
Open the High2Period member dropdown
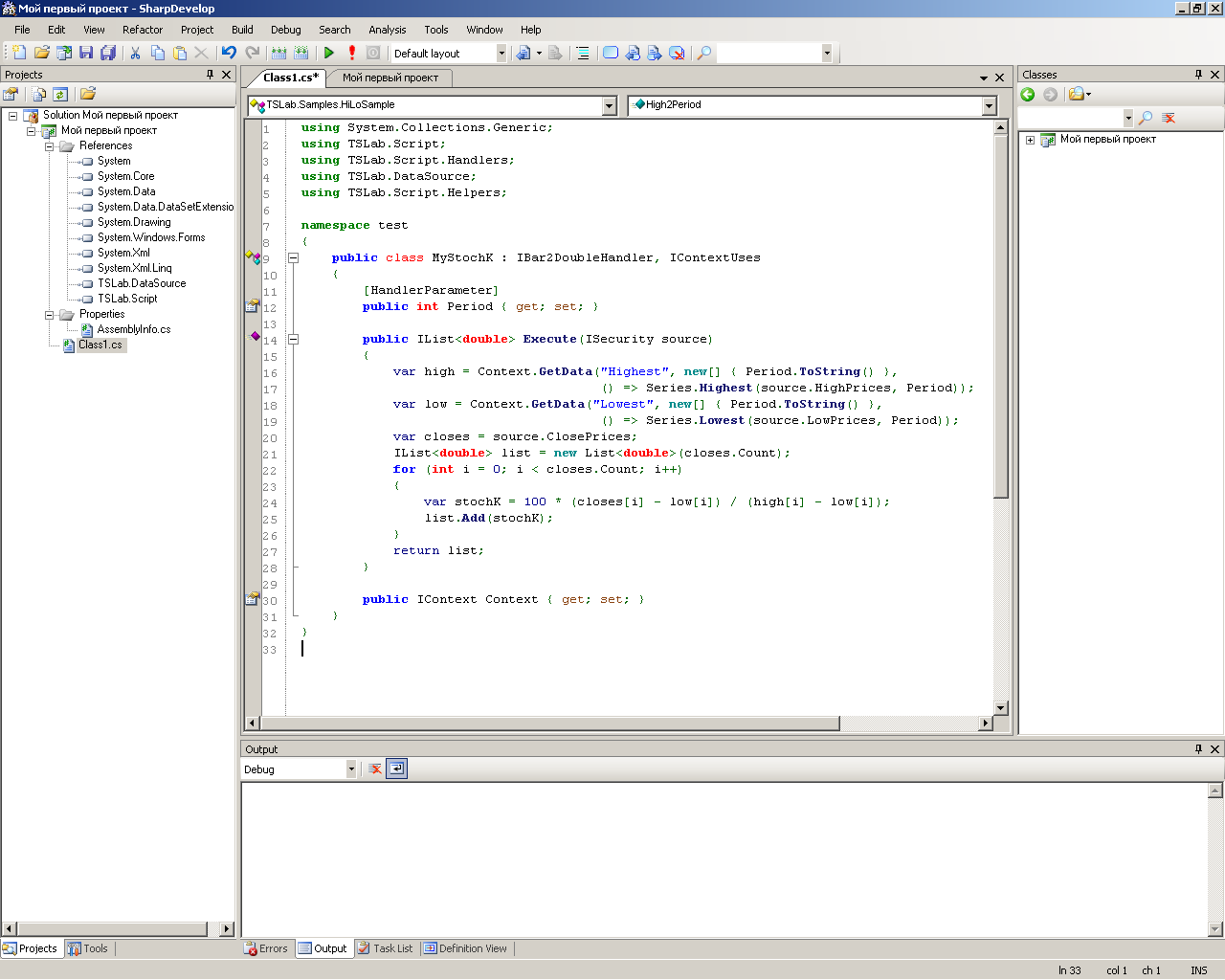point(990,105)
